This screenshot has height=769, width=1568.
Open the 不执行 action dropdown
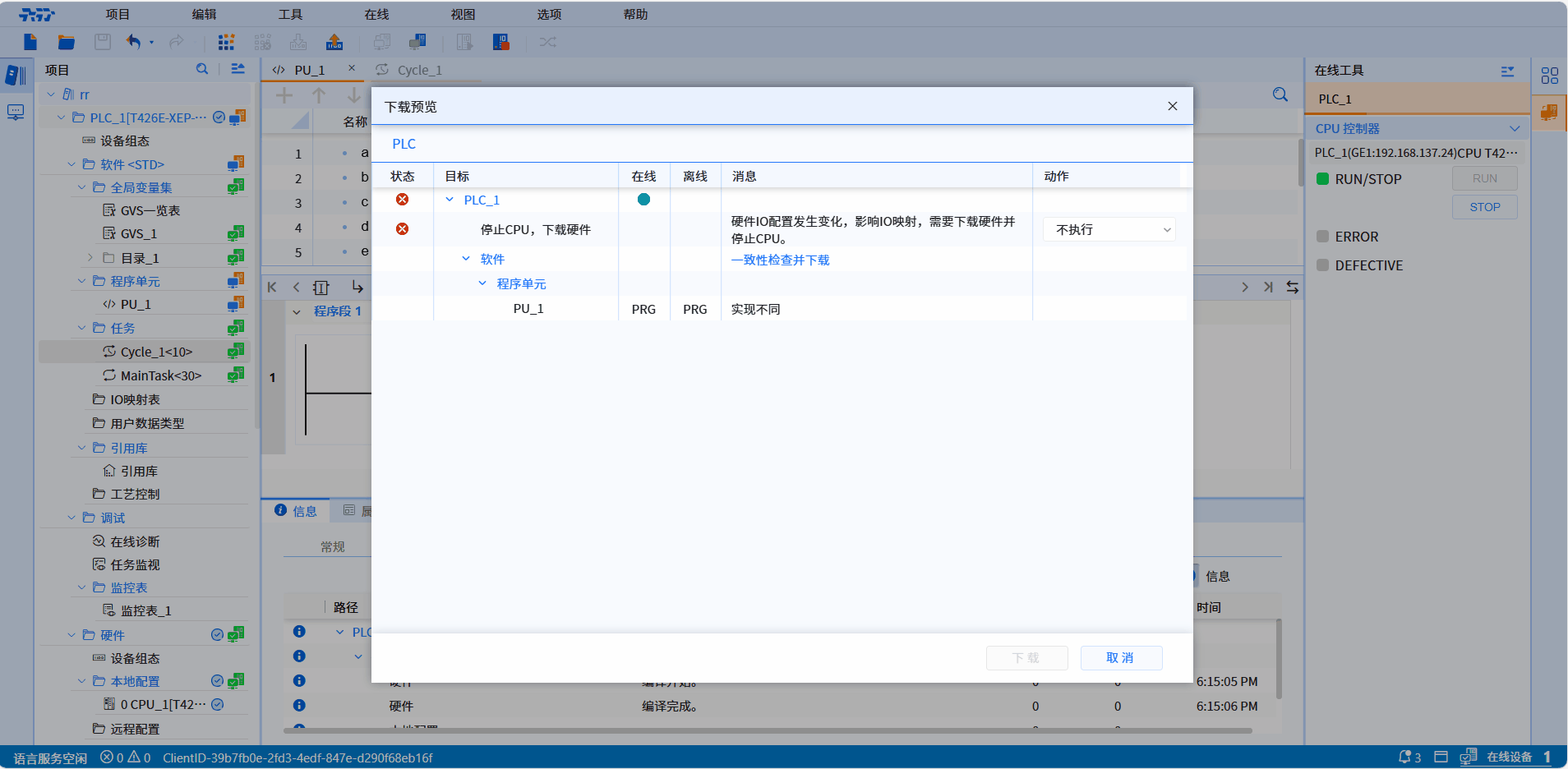pos(1109,230)
